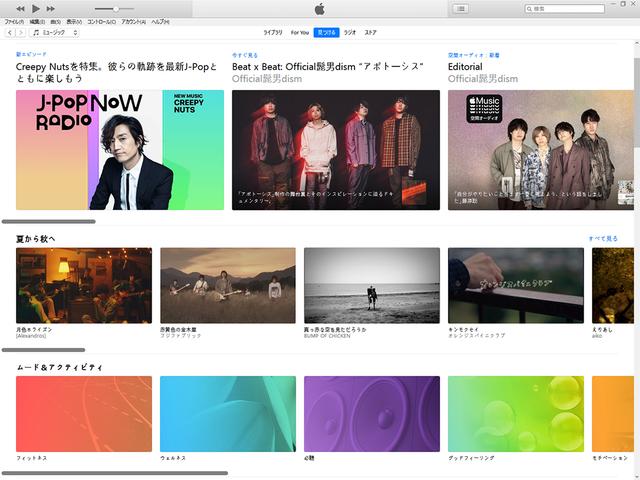640x480 pixels.
Task: Click the play button
Action: point(36,8)
